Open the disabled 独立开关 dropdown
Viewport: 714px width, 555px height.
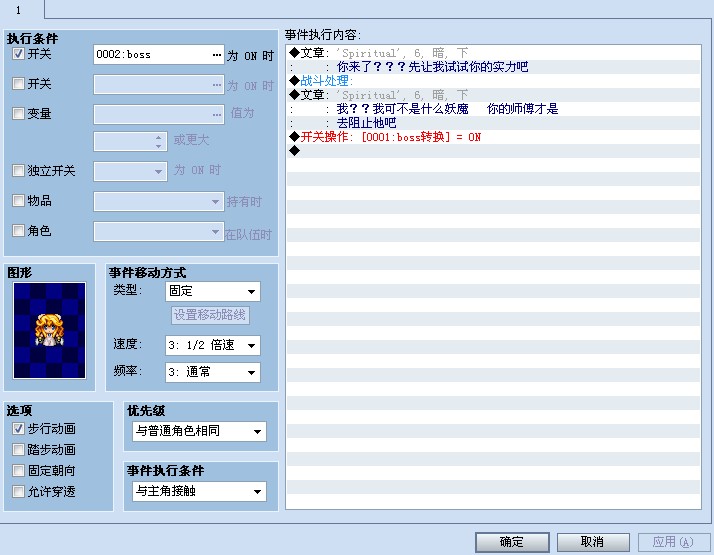[x=130, y=171]
